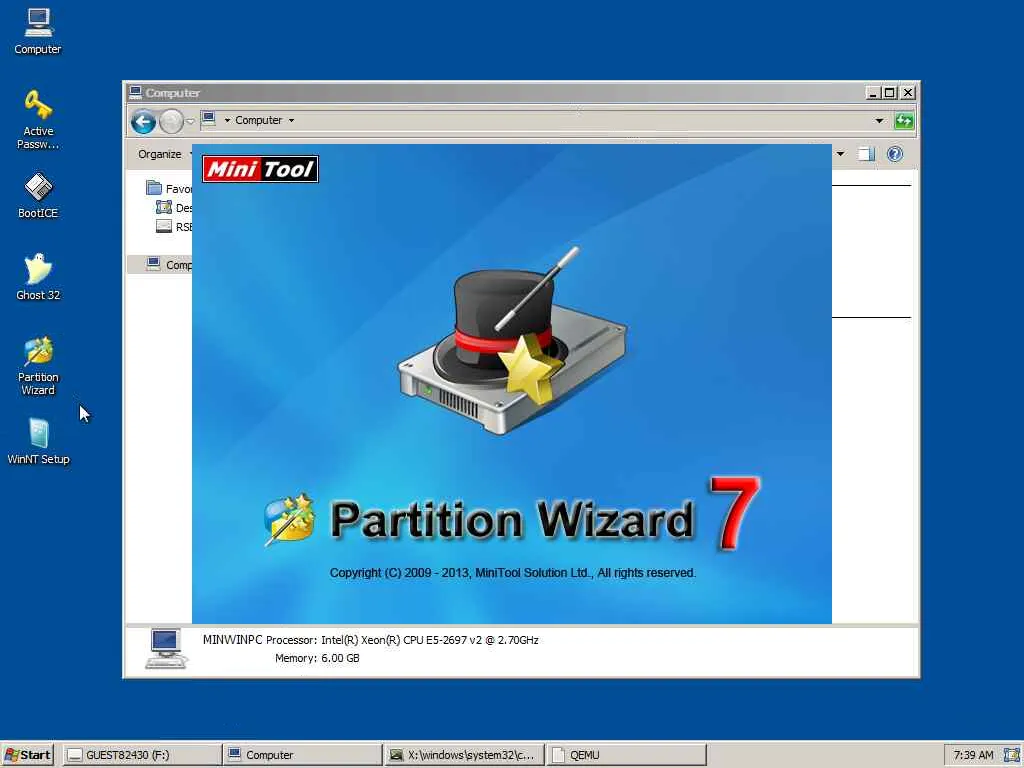Click the Computer breadcrumb in address bar
This screenshot has width=1024, height=768.
259,120
